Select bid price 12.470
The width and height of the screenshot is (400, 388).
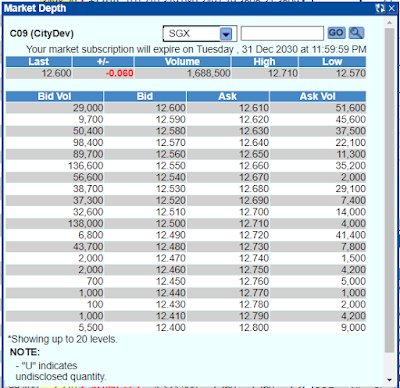coord(171,258)
